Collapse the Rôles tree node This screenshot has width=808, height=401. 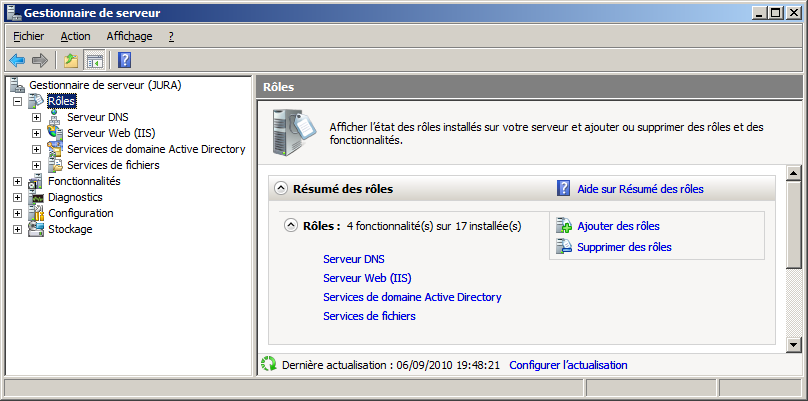coord(17,101)
